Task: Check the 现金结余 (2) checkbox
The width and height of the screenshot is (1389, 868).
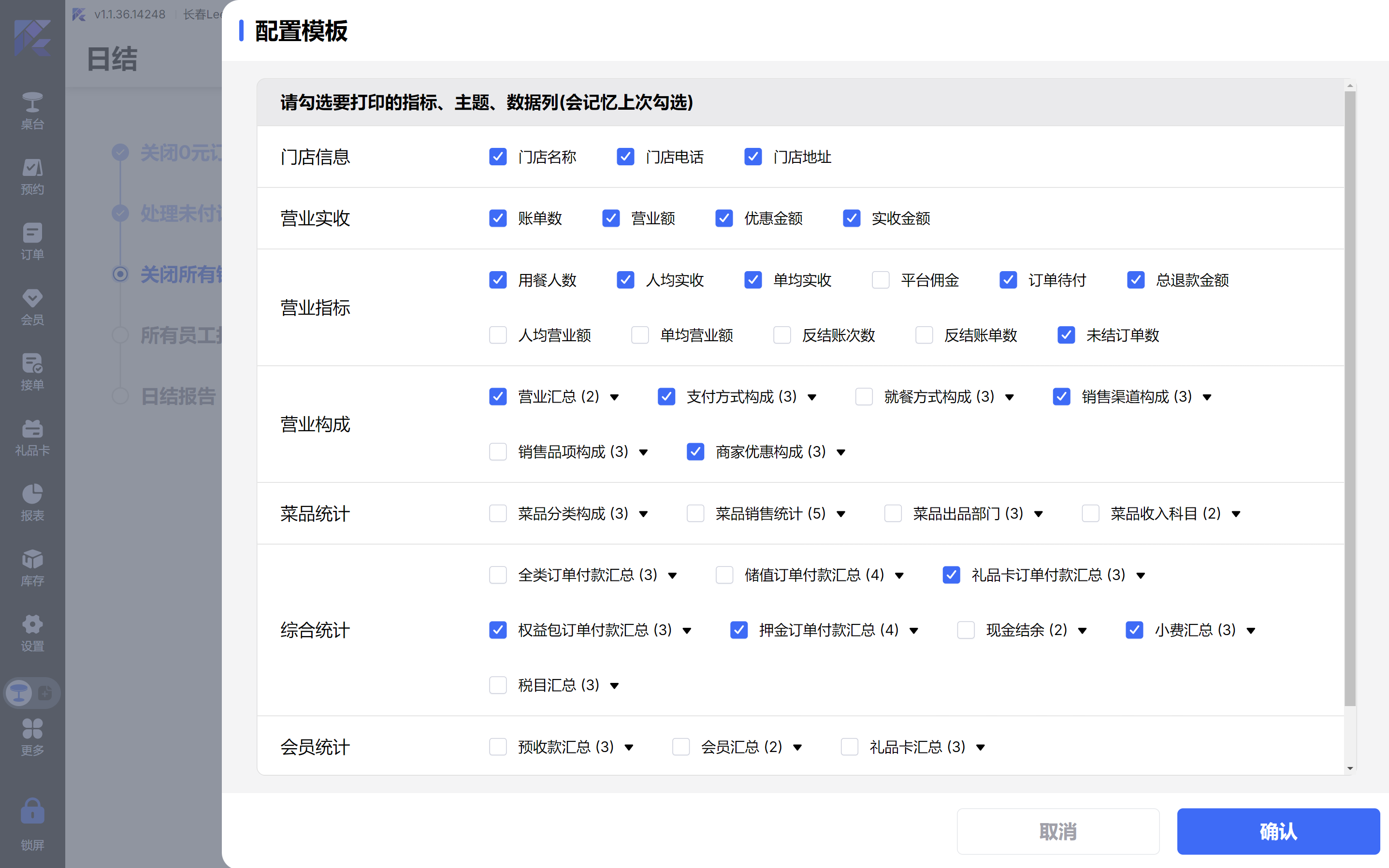Action: click(966, 630)
